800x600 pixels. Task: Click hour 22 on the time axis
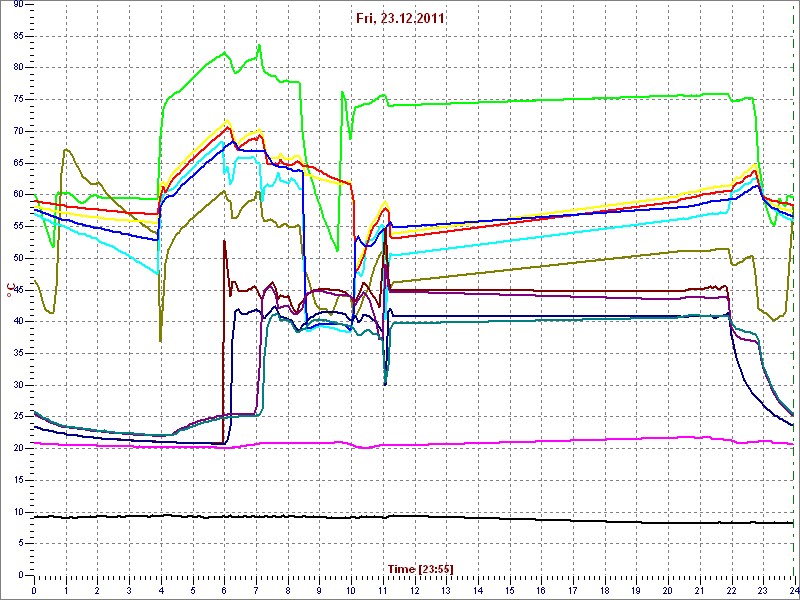click(x=732, y=589)
